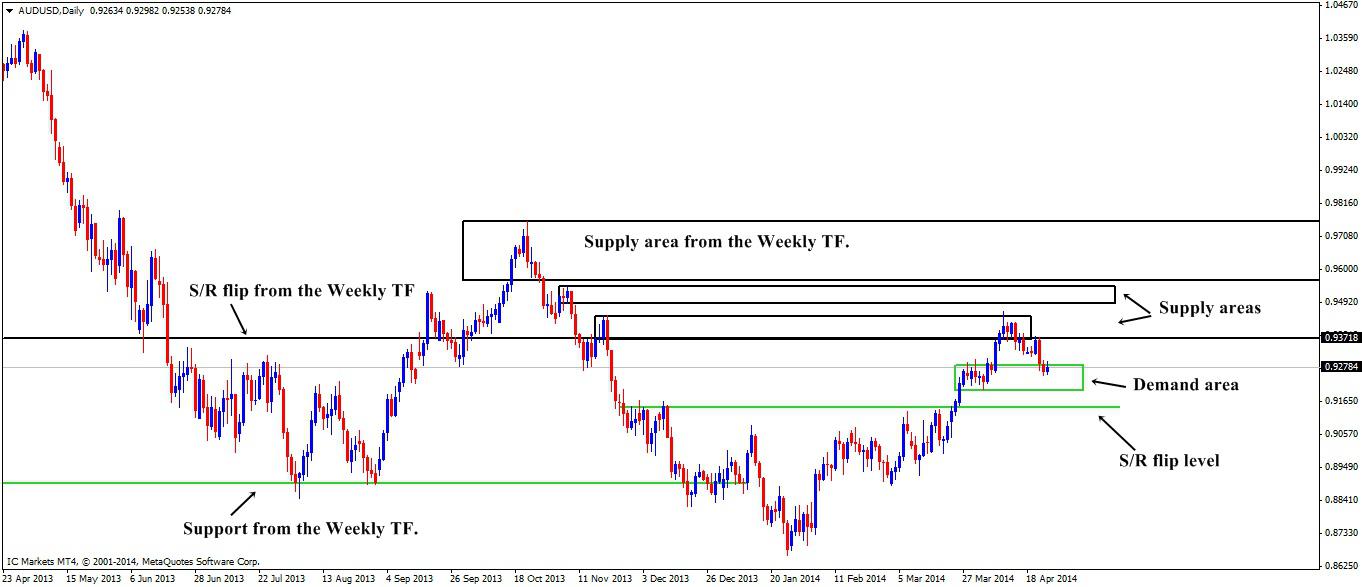Click the 6 Jun 2013 date on time axis

[x=154, y=579]
